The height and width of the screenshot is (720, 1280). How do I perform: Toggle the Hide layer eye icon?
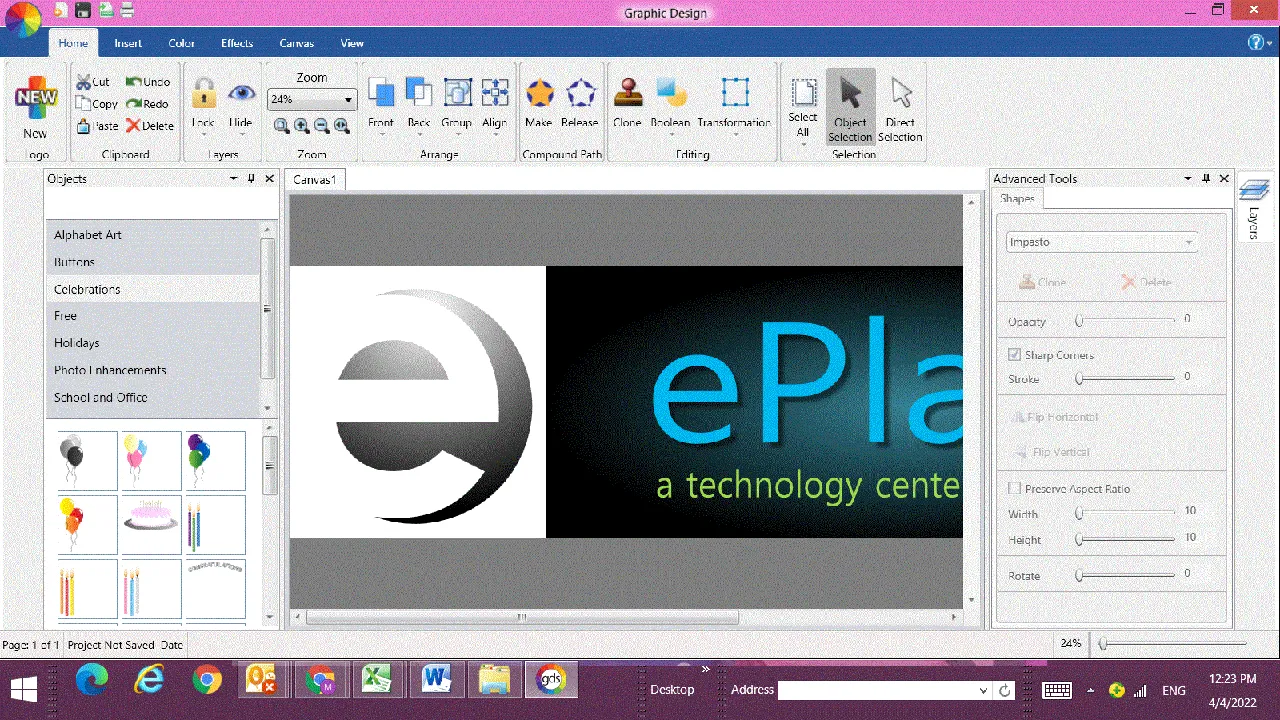pos(241,94)
